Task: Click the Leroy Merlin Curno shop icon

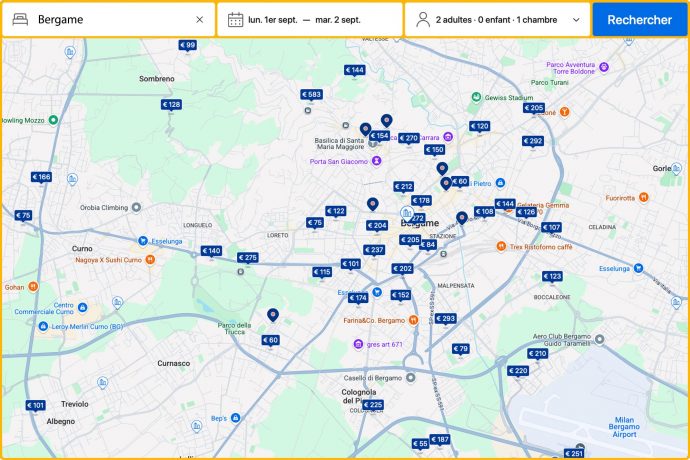Action: [x=43, y=326]
